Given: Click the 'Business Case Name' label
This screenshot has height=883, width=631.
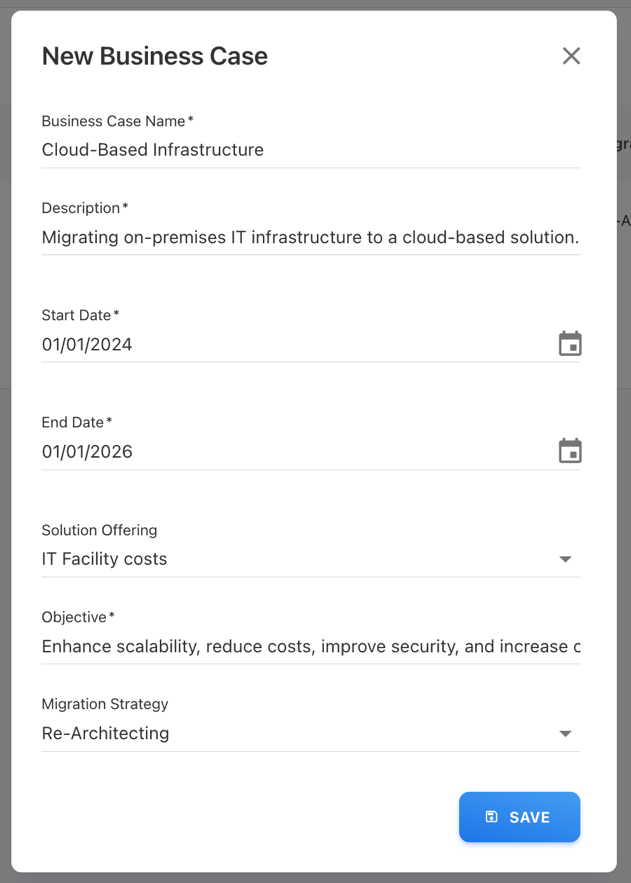Looking at the screenshot, I should (x=114, y=121).
